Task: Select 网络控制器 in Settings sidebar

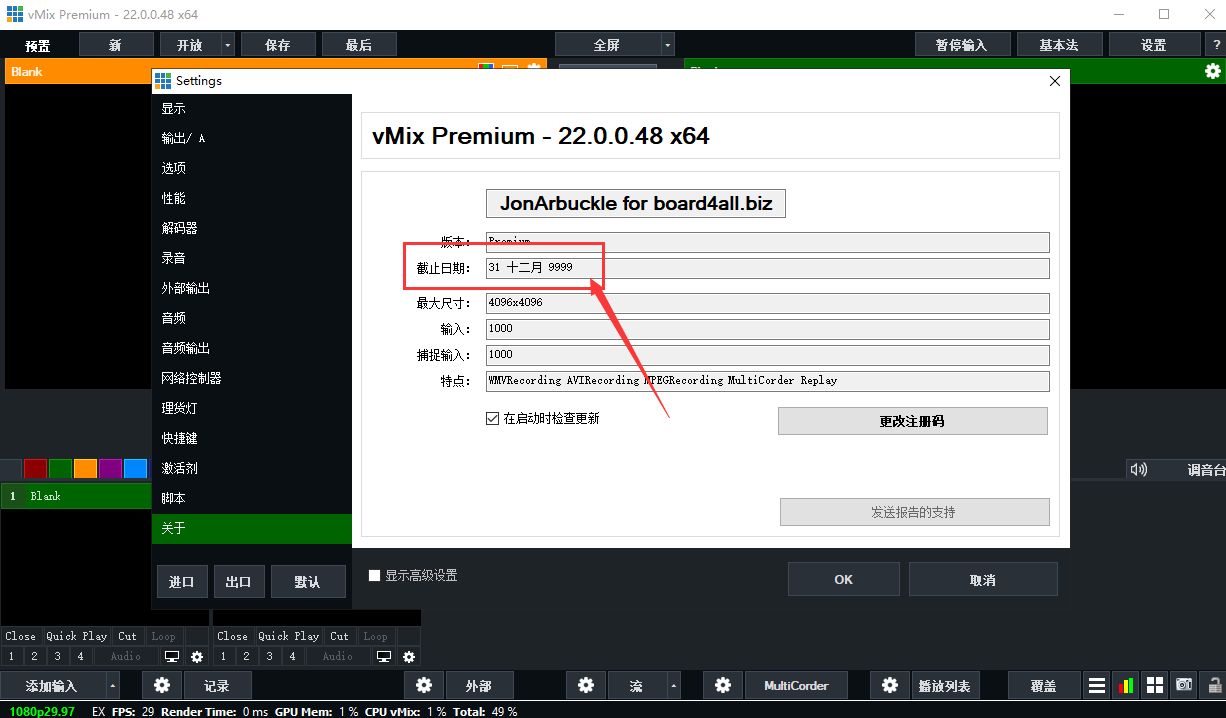Action: coord(252,379)
